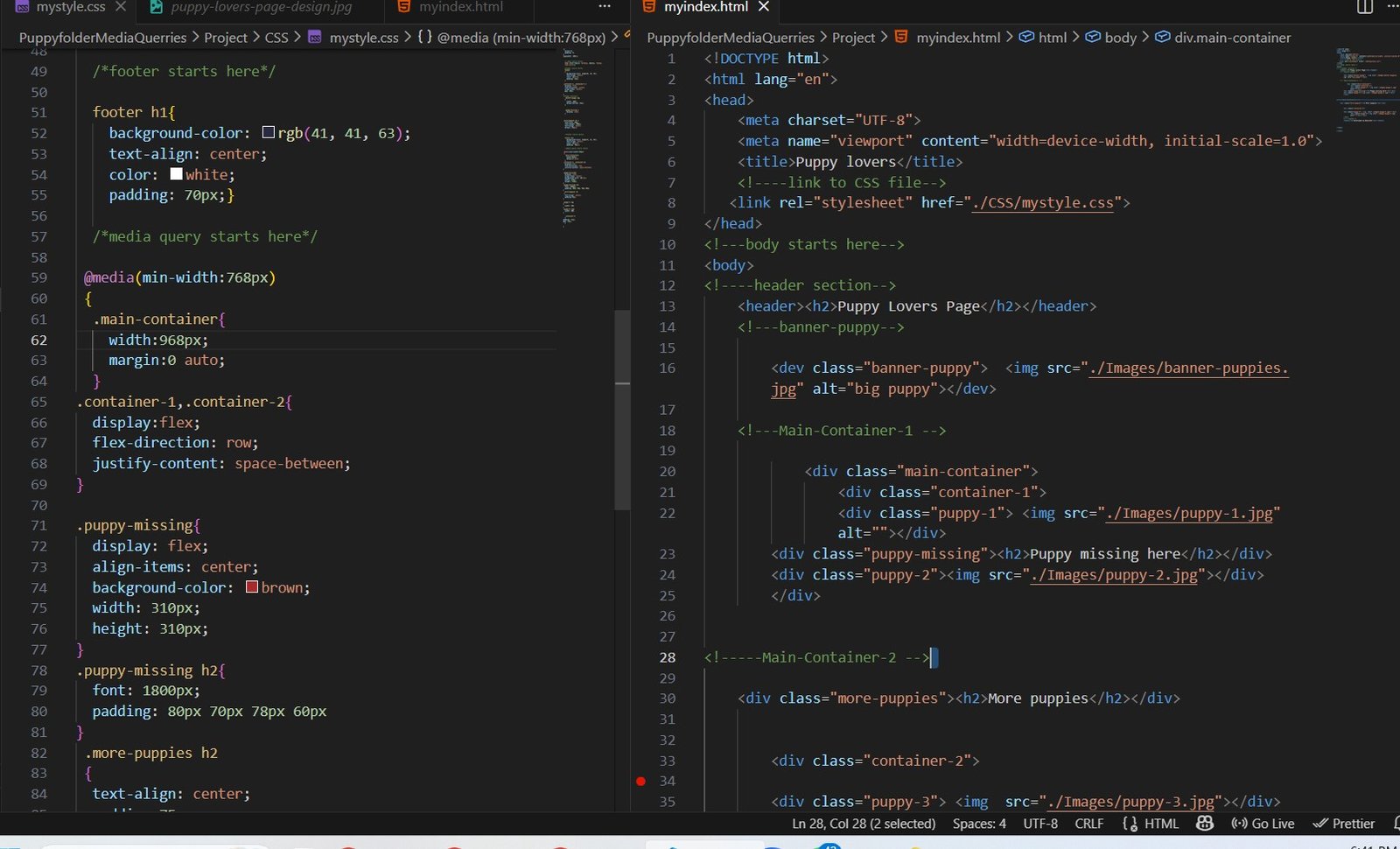Toggle the breakpoint dot at line 34

coord(641,781)
